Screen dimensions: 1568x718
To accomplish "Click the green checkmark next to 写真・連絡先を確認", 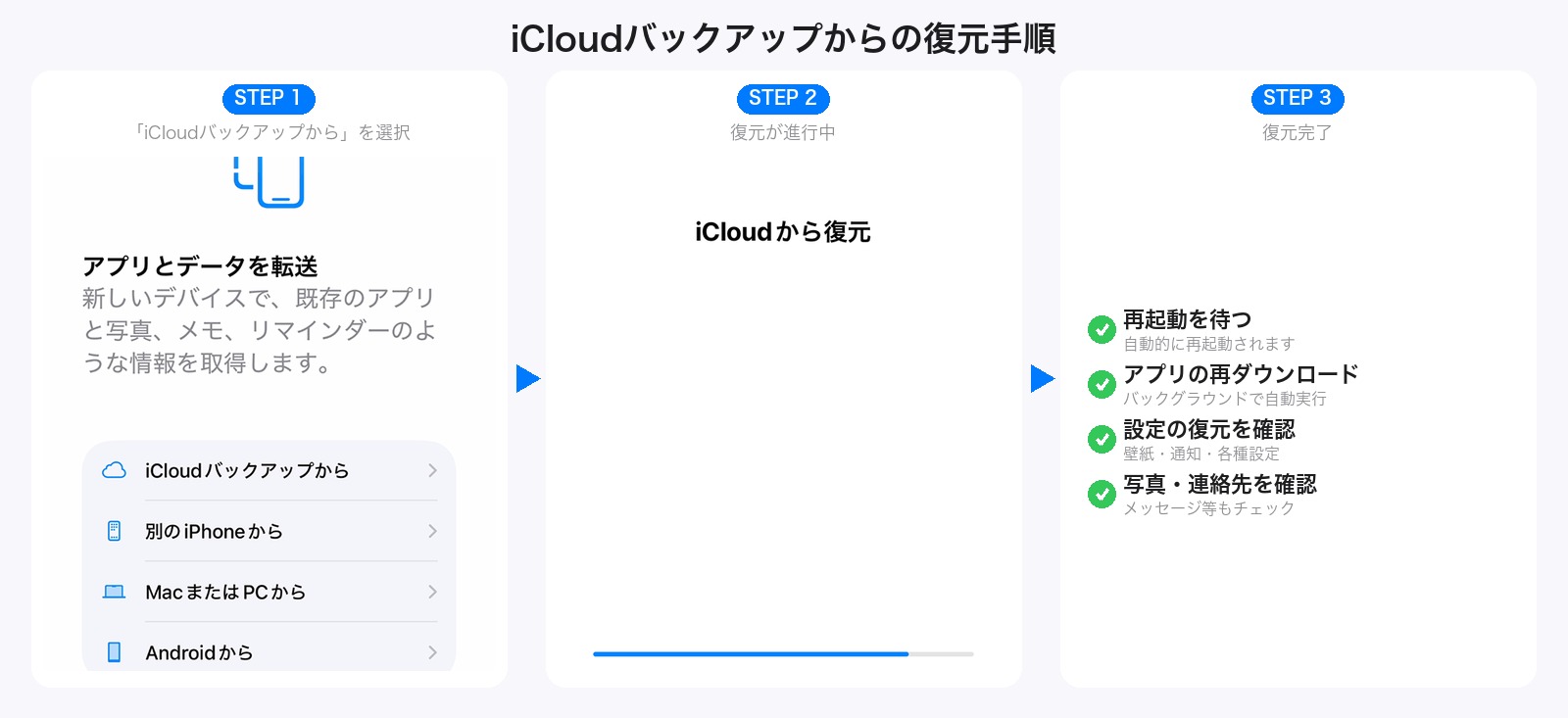I will click(1102, 494).
